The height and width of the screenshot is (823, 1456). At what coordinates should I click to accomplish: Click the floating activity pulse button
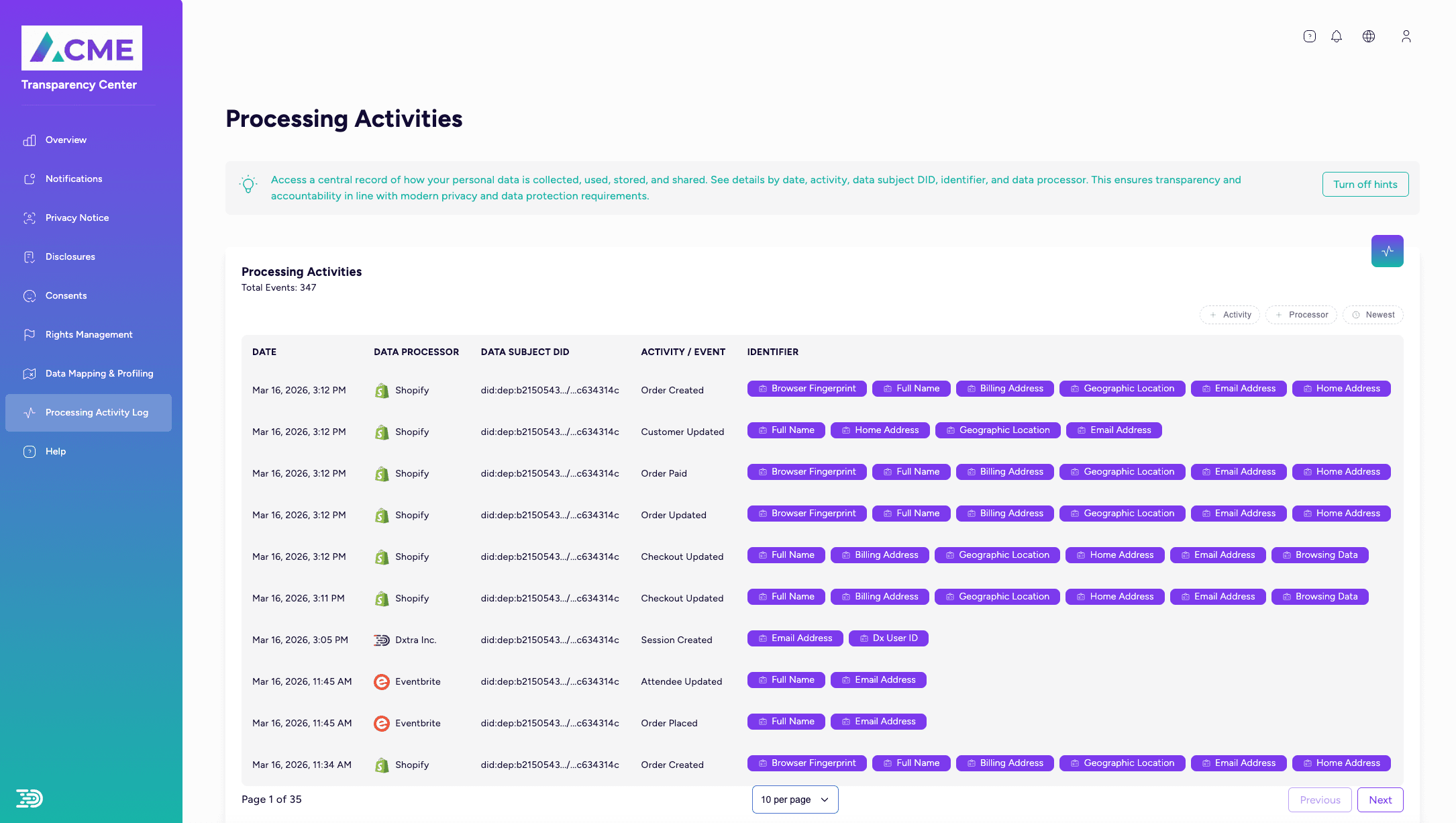tap(1387, 251)
